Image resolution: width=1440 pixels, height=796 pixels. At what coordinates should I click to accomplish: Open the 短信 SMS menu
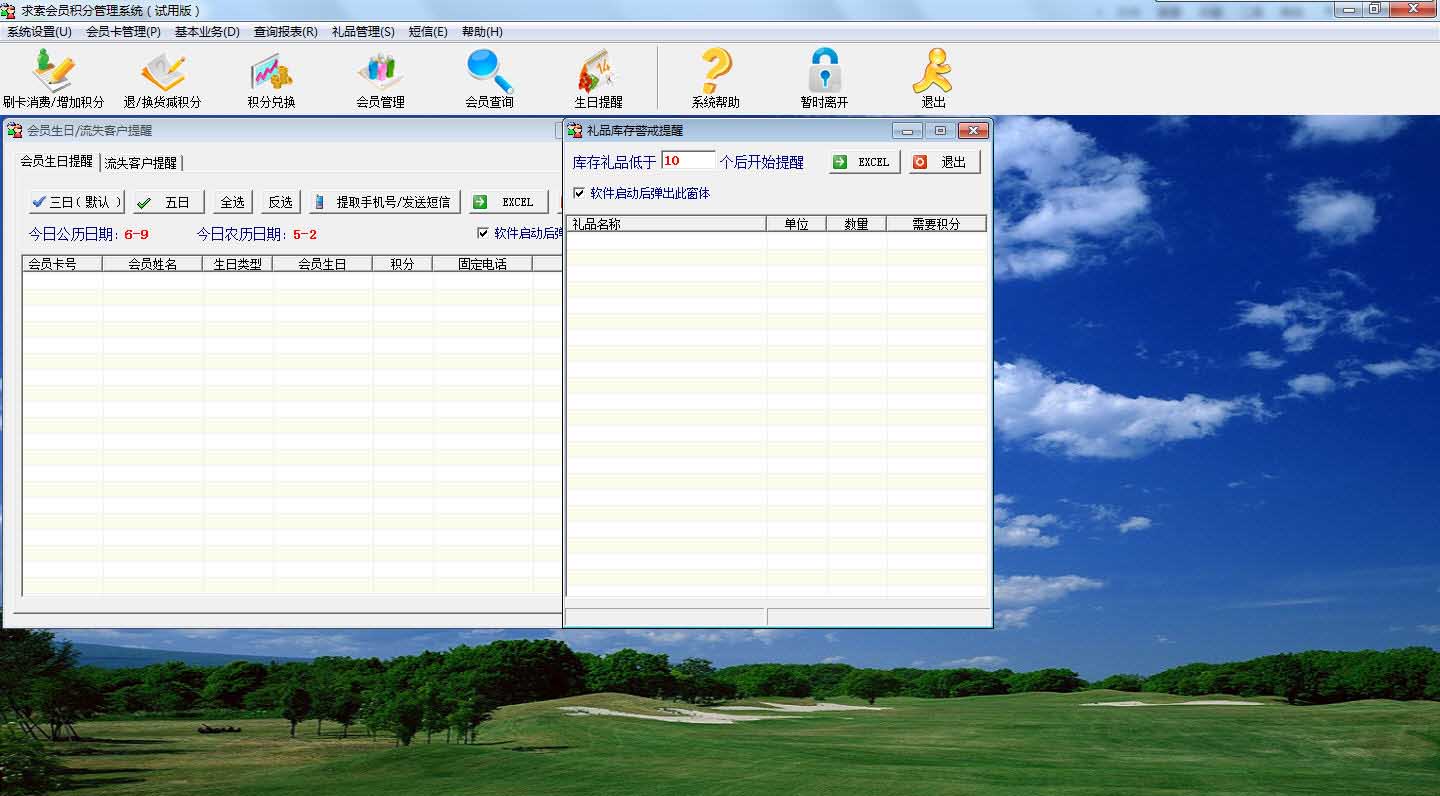point(428,31)
